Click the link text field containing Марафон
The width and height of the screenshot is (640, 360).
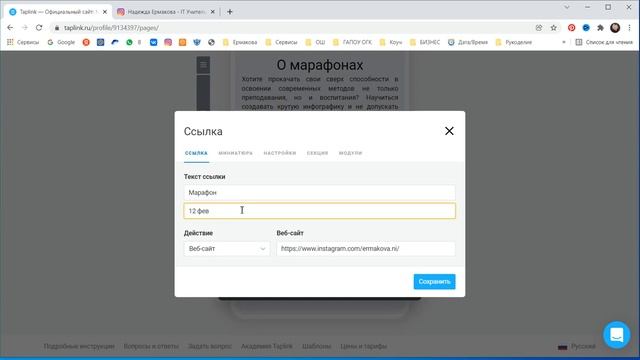tap(319, 192)
